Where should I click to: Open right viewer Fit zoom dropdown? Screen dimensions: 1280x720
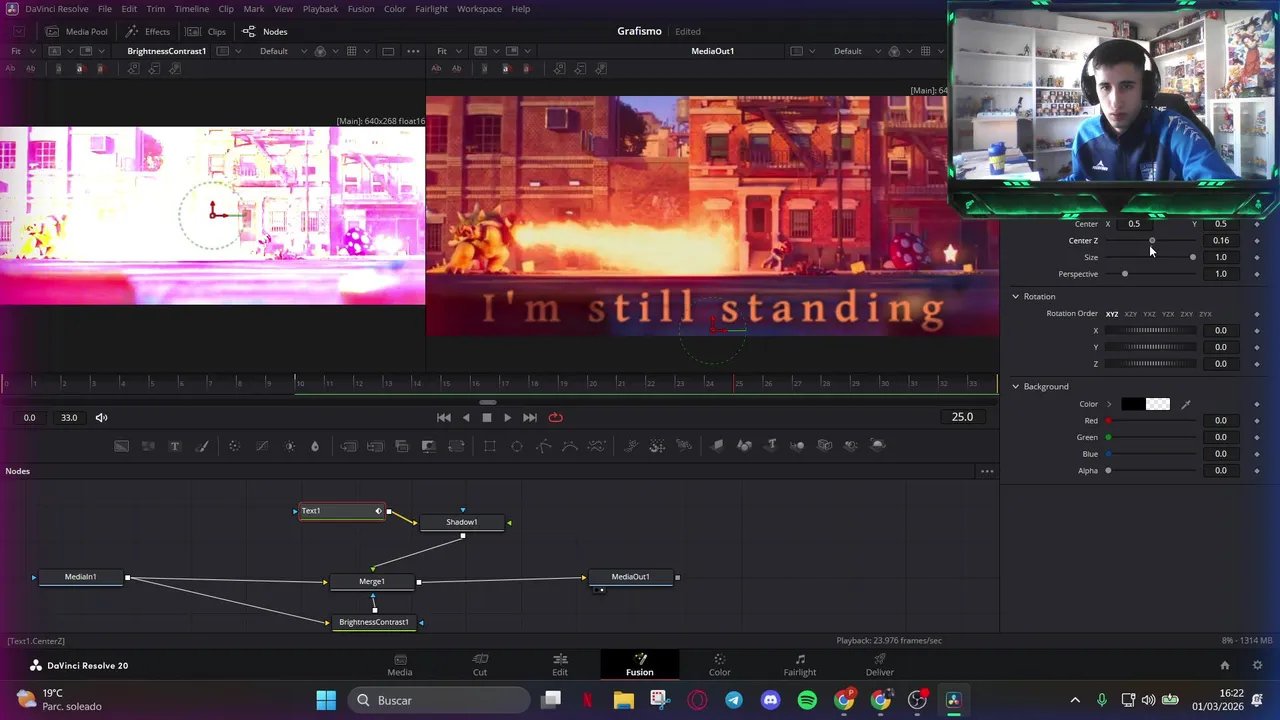click(448, 51)
